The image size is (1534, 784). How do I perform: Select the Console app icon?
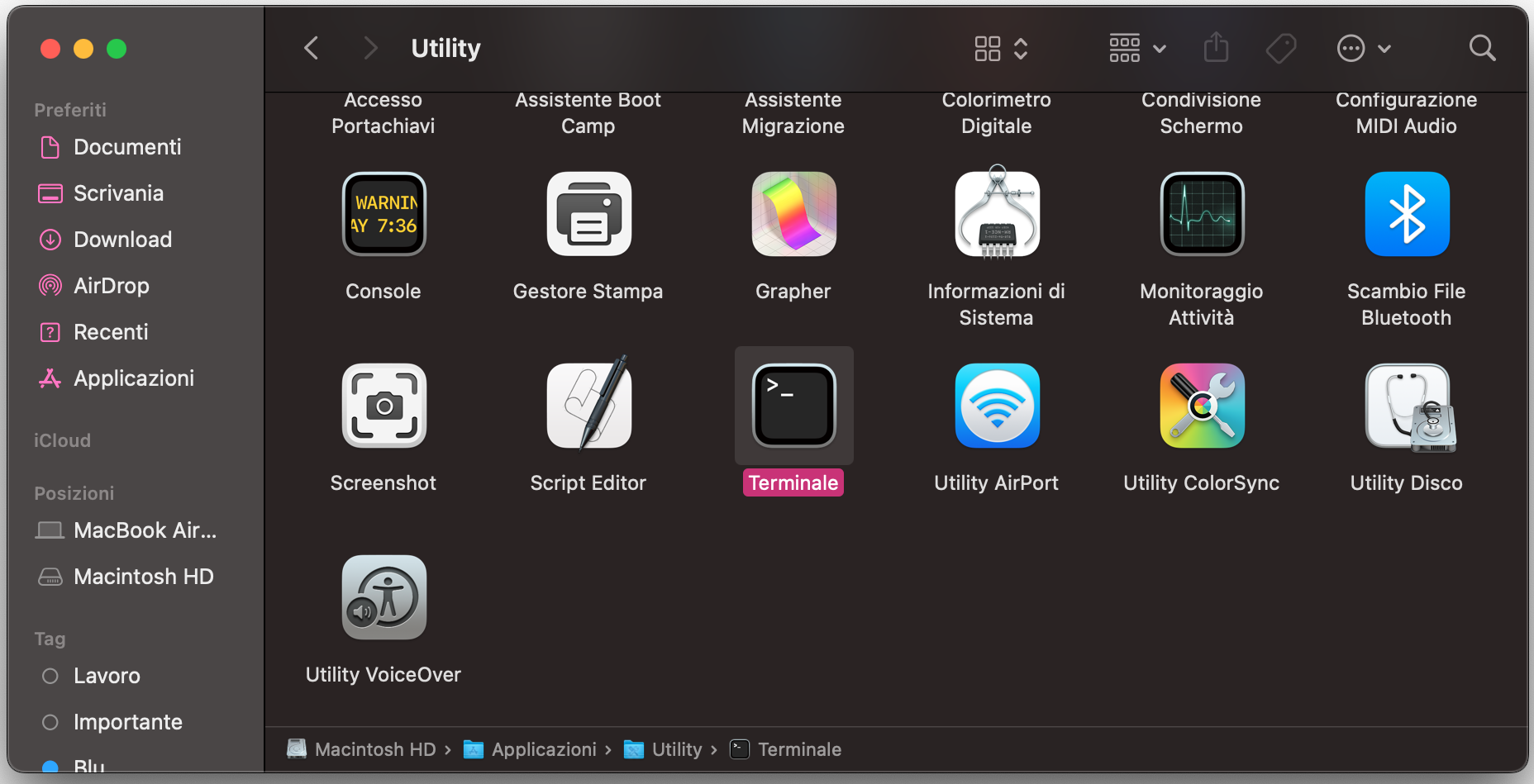tap(383, 214)
